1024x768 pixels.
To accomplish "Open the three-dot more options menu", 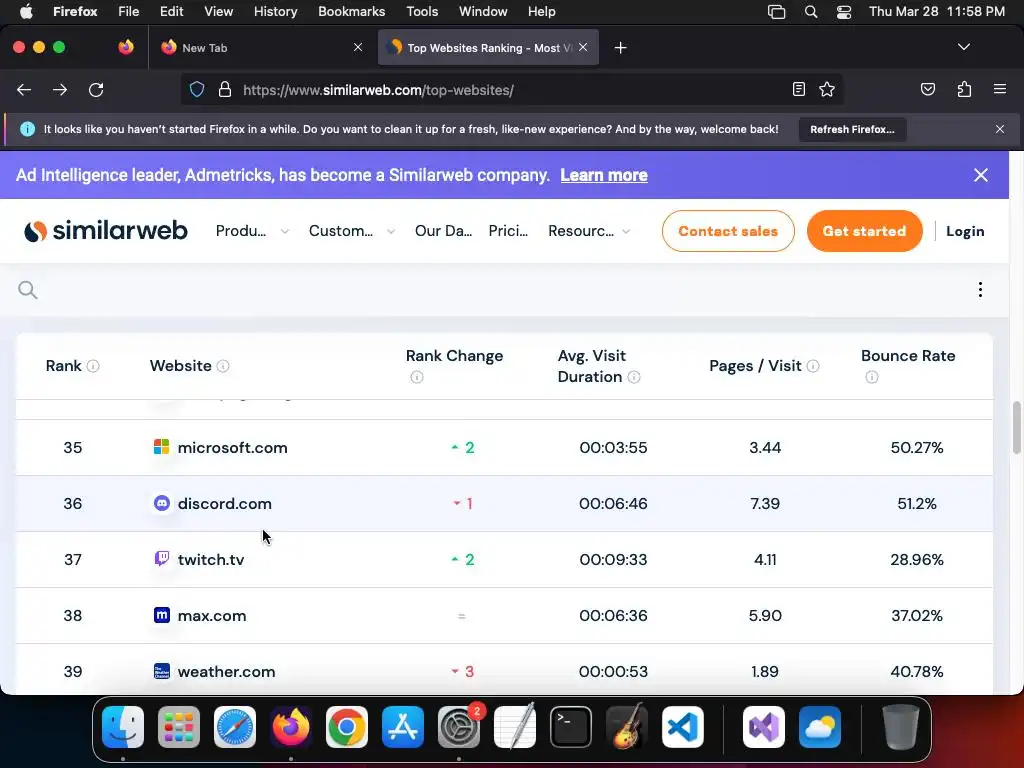I will point(980,289).
